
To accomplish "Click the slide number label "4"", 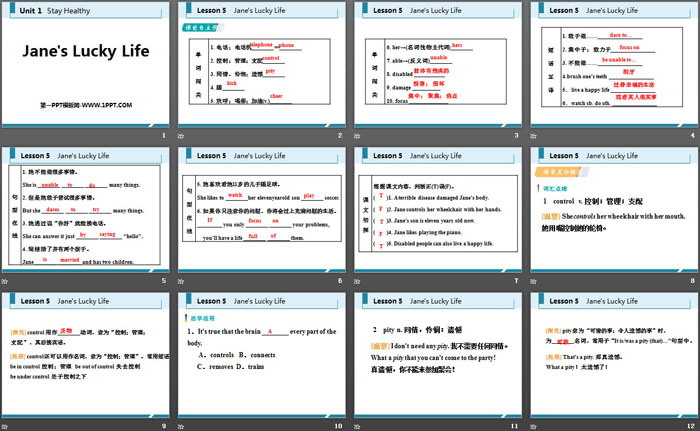I will pyautogui.click(x=693, y=135).
